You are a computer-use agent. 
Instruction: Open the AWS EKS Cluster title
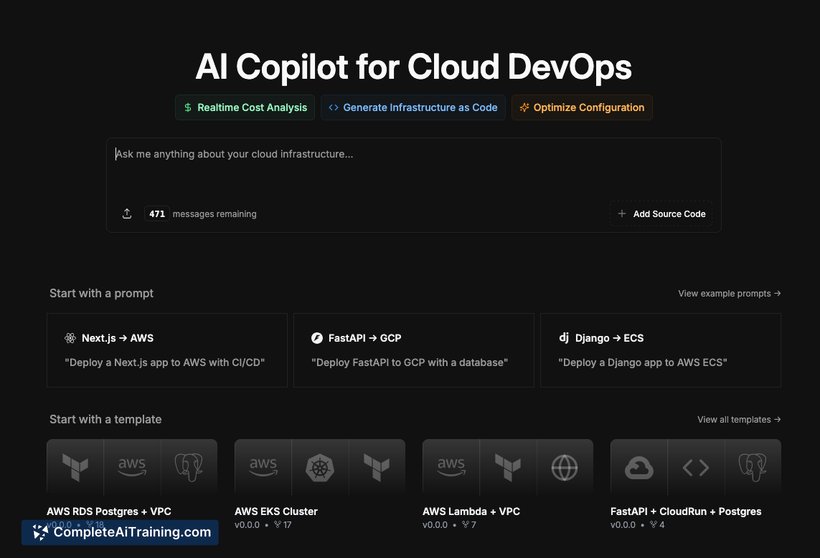coord(276,511)
